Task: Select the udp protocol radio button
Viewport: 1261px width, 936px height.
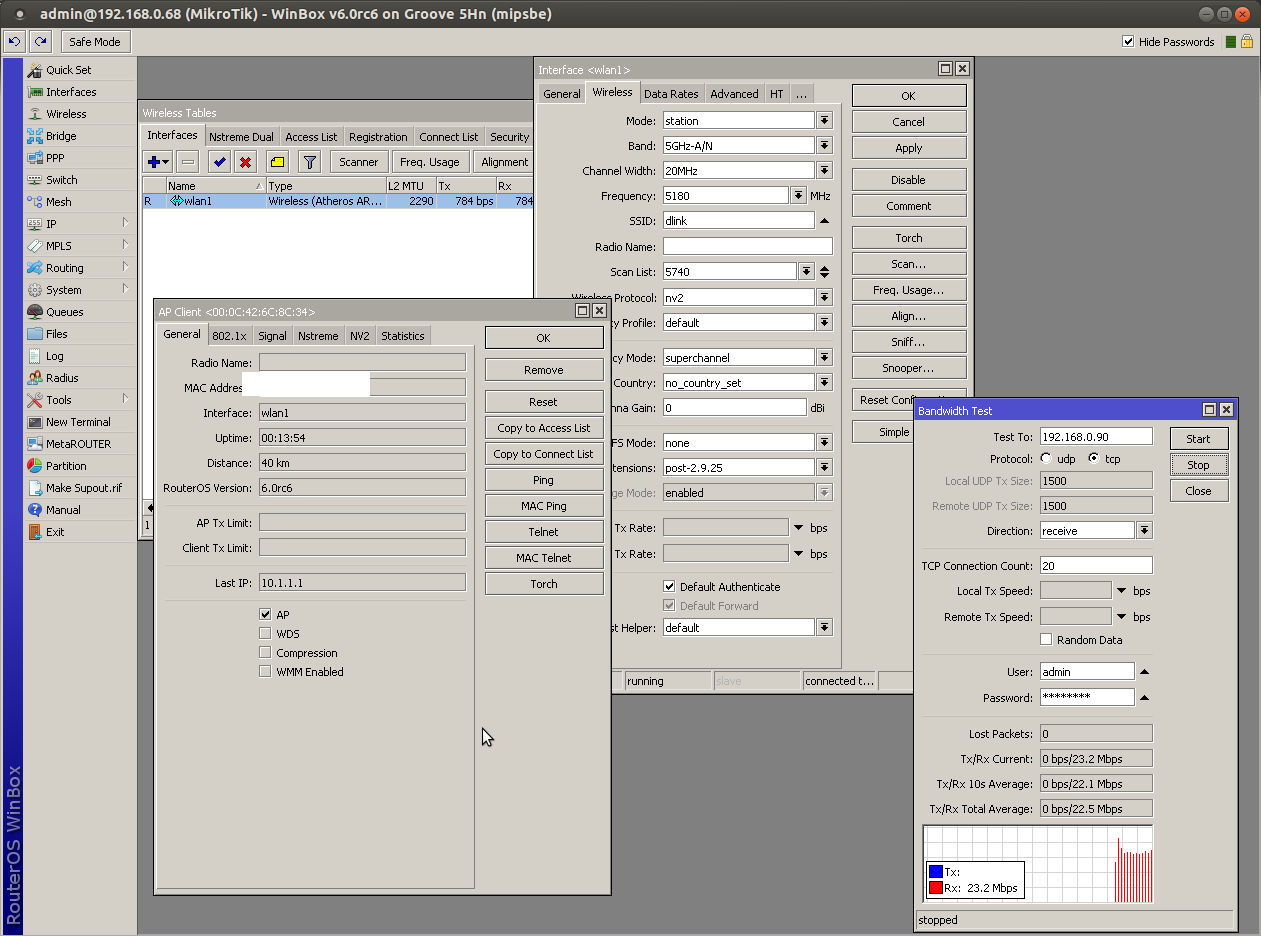Action: click(1046, 459)
